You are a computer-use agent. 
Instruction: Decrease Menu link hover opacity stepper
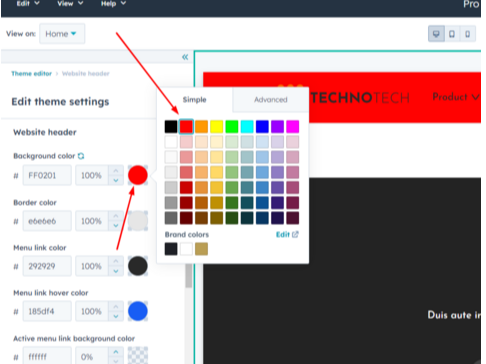point(116,316)
